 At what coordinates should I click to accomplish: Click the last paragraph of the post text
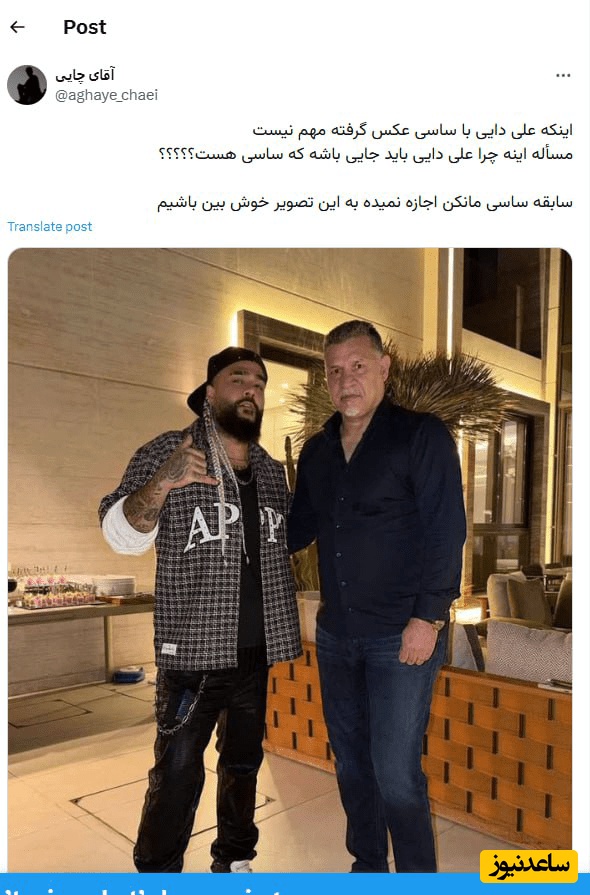pyautogui.click(x=365, y=203)
